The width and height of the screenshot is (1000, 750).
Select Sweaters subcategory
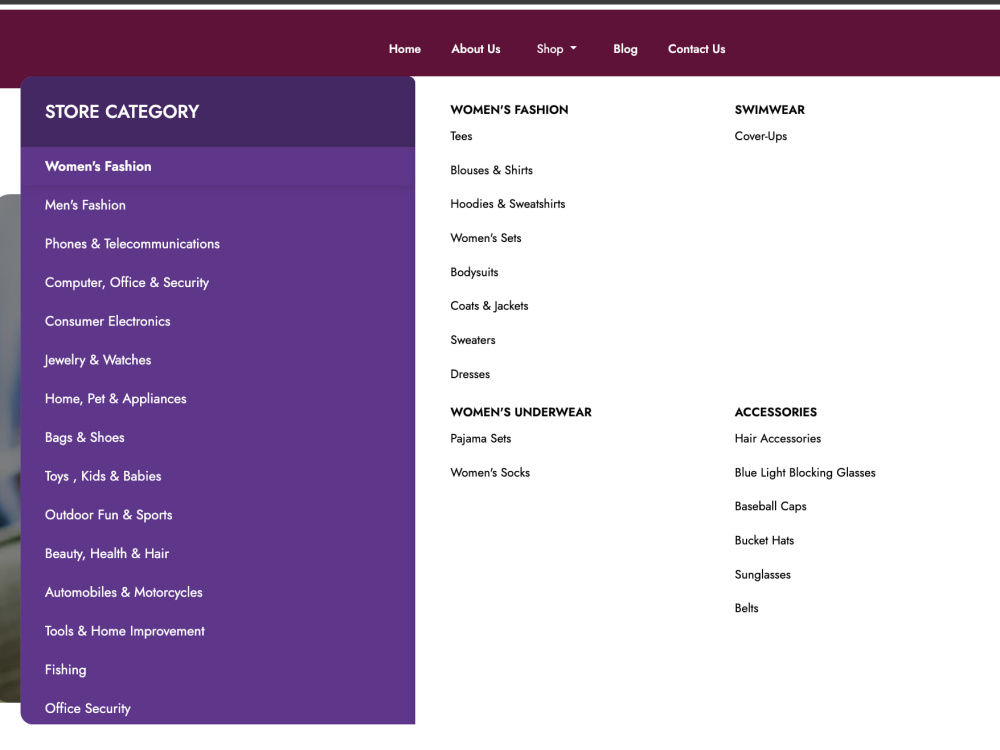(x=473, y=340)
